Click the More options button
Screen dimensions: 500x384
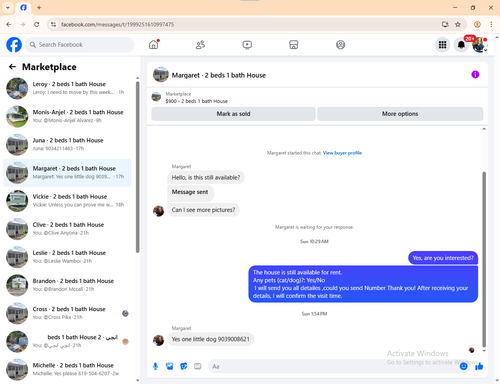400,114
